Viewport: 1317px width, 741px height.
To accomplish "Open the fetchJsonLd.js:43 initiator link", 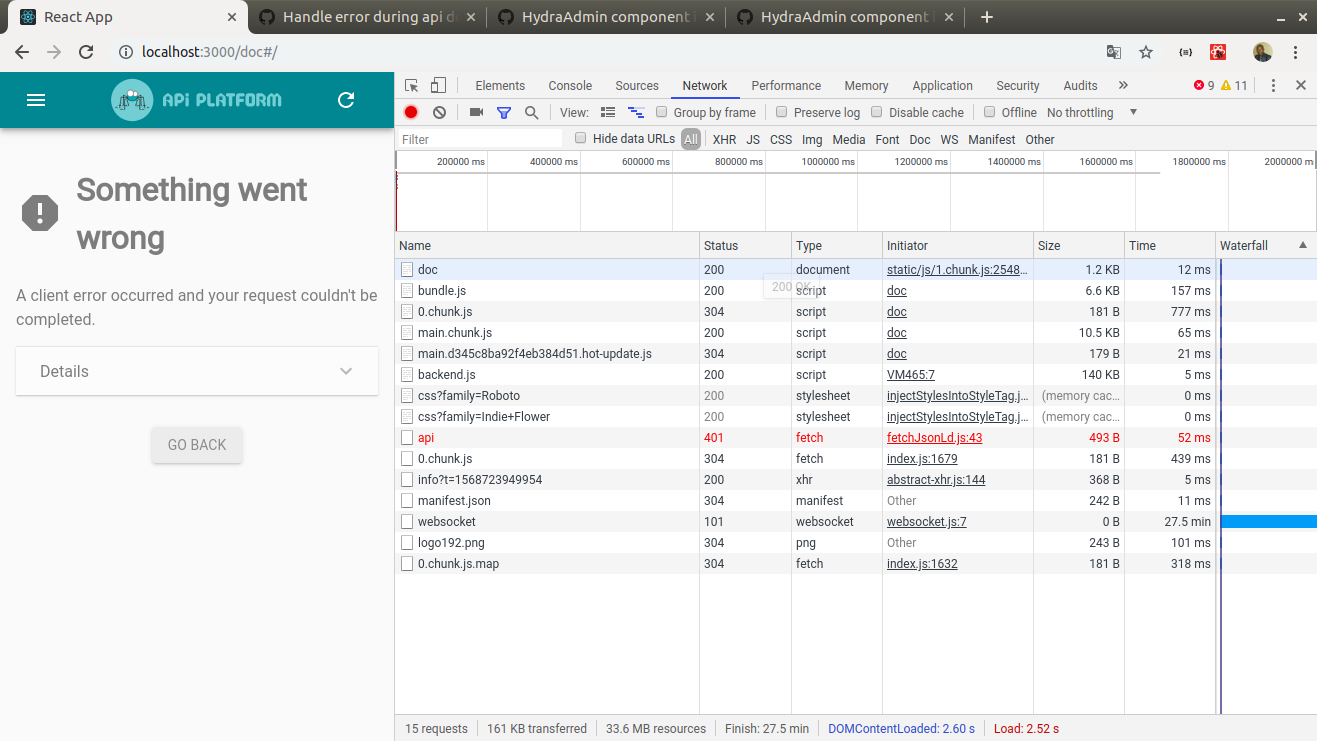I will 934,438.
